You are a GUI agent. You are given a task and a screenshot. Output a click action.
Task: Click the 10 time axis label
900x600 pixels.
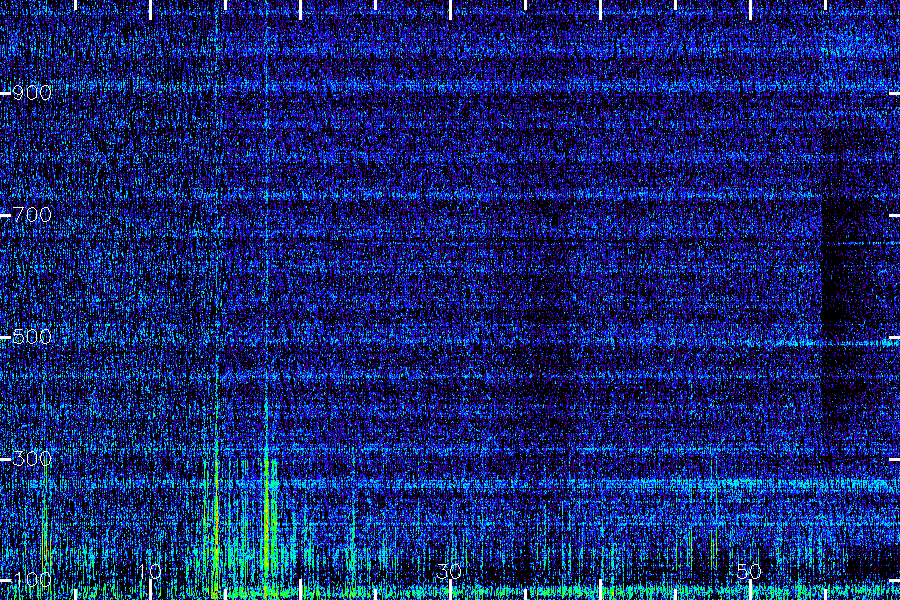150,571
